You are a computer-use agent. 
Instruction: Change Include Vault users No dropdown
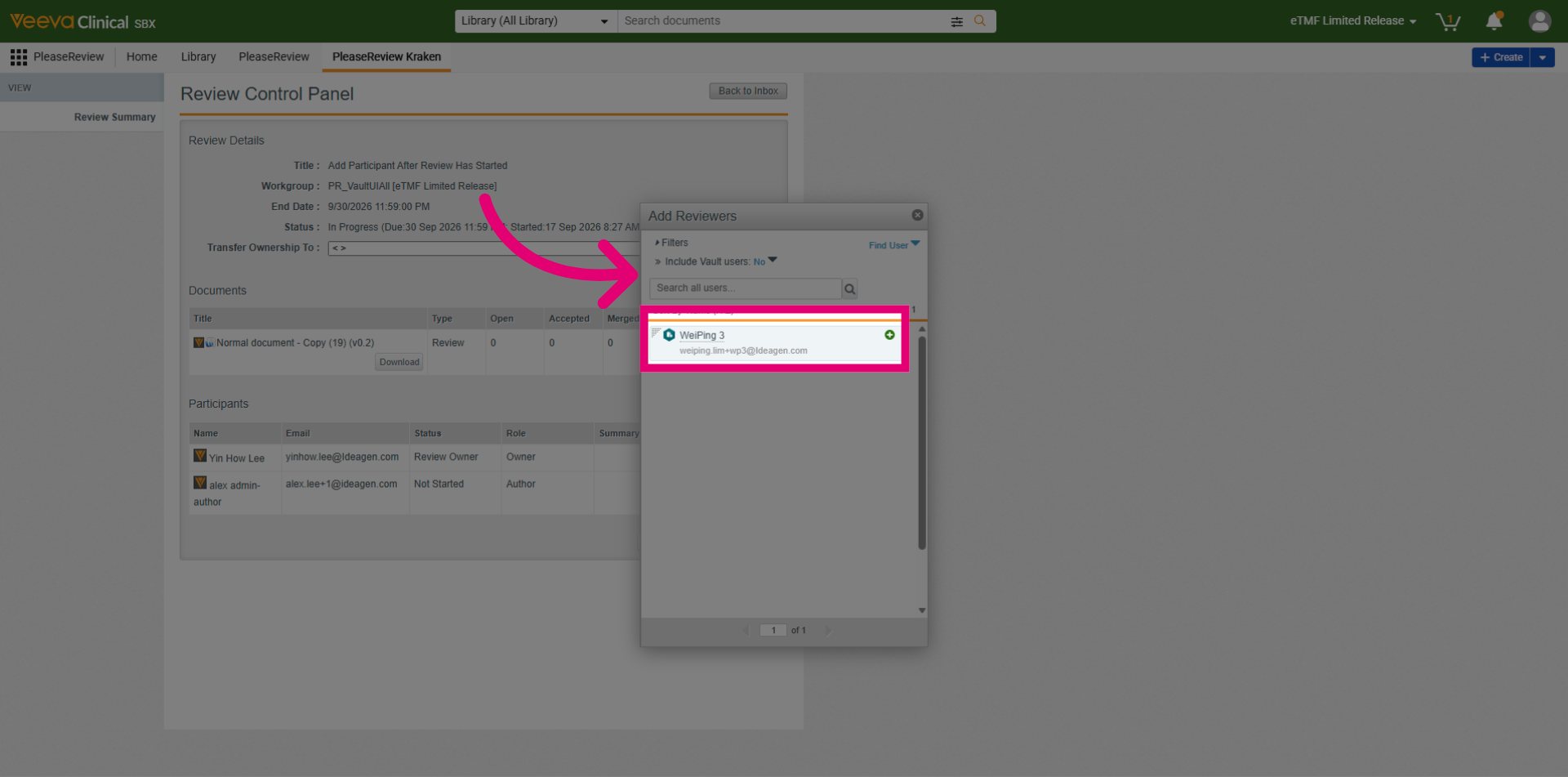pos(765,261)
